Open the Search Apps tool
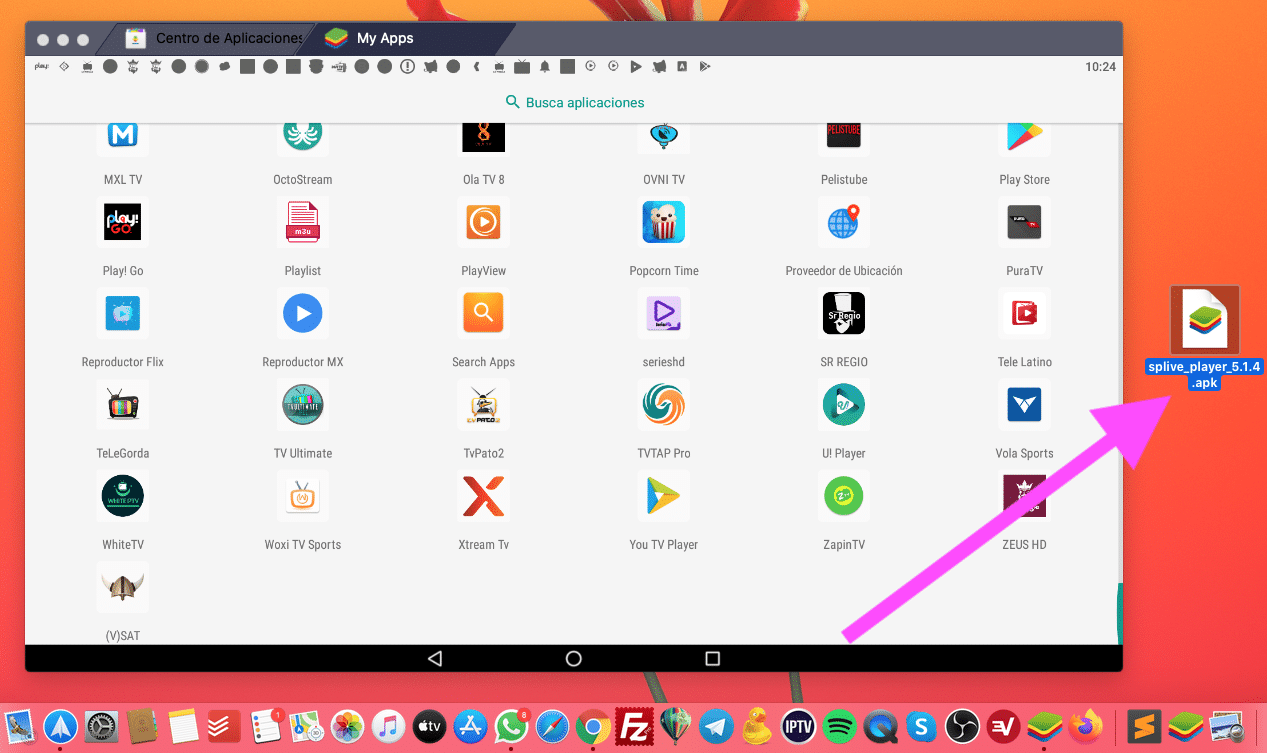This screenshot has width=1267, height=753. pyautogui.click(x=483, y=313)
